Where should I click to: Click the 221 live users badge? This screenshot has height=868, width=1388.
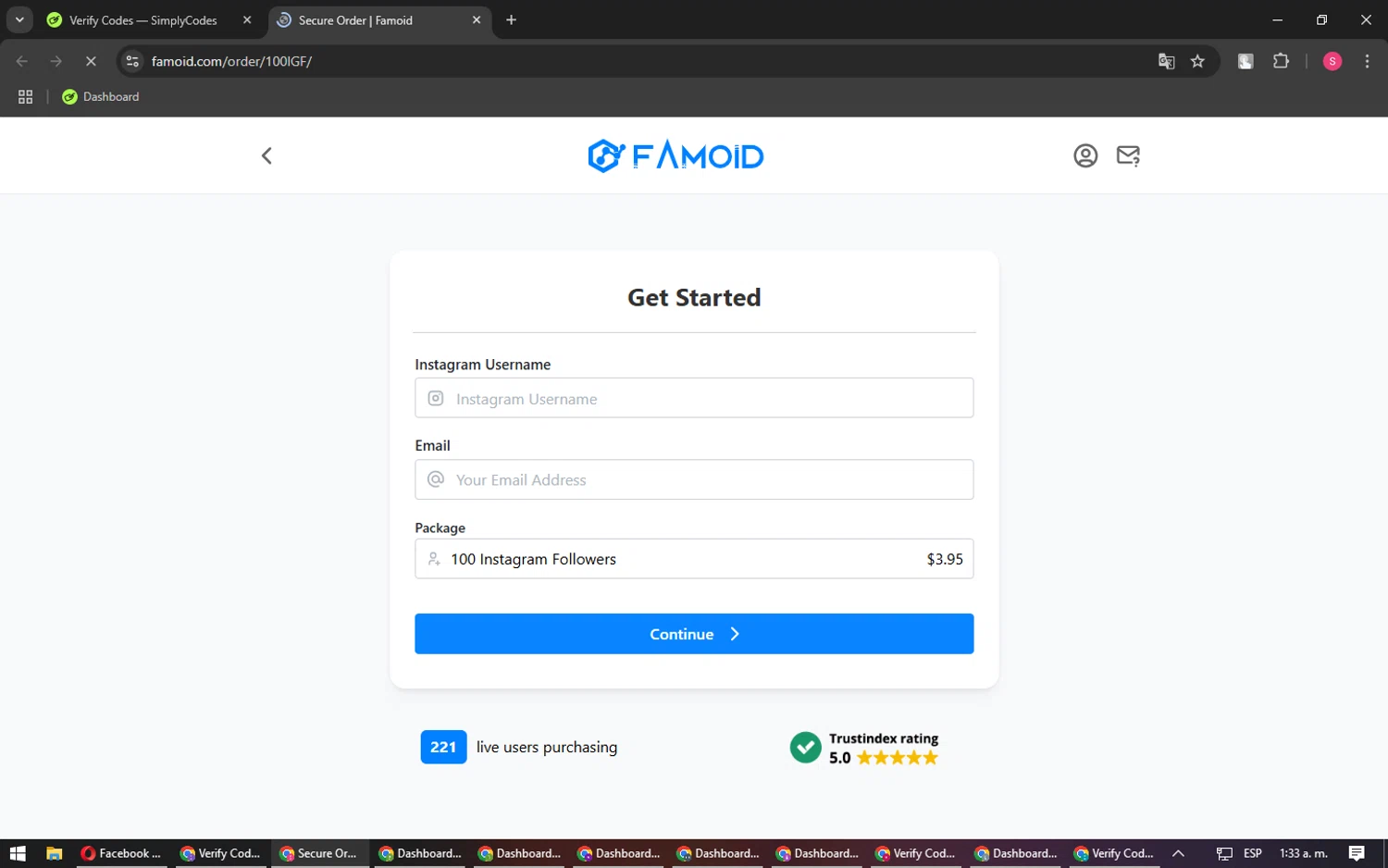pos(443,747)
